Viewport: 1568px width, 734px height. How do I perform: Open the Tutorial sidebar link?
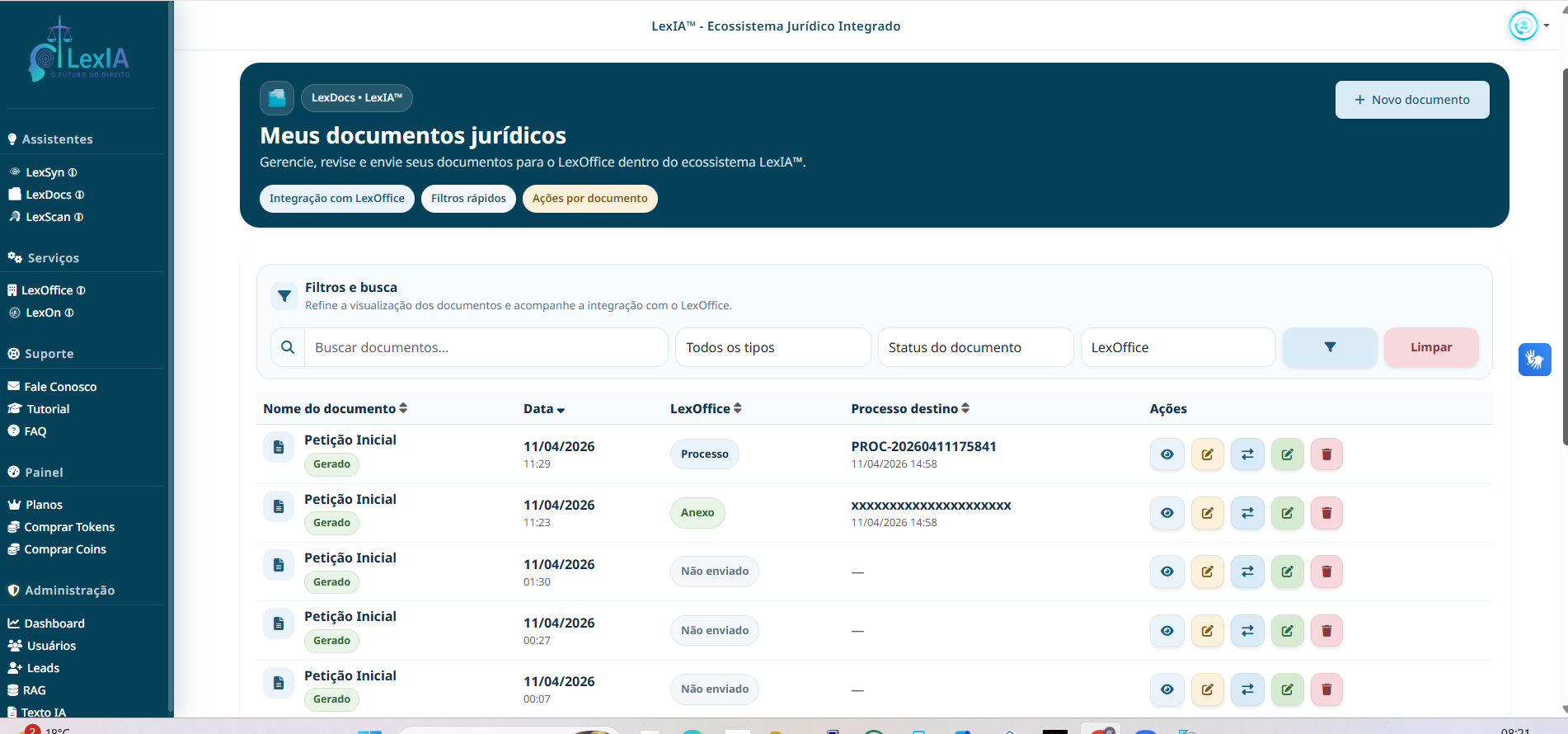coord(39,409)
